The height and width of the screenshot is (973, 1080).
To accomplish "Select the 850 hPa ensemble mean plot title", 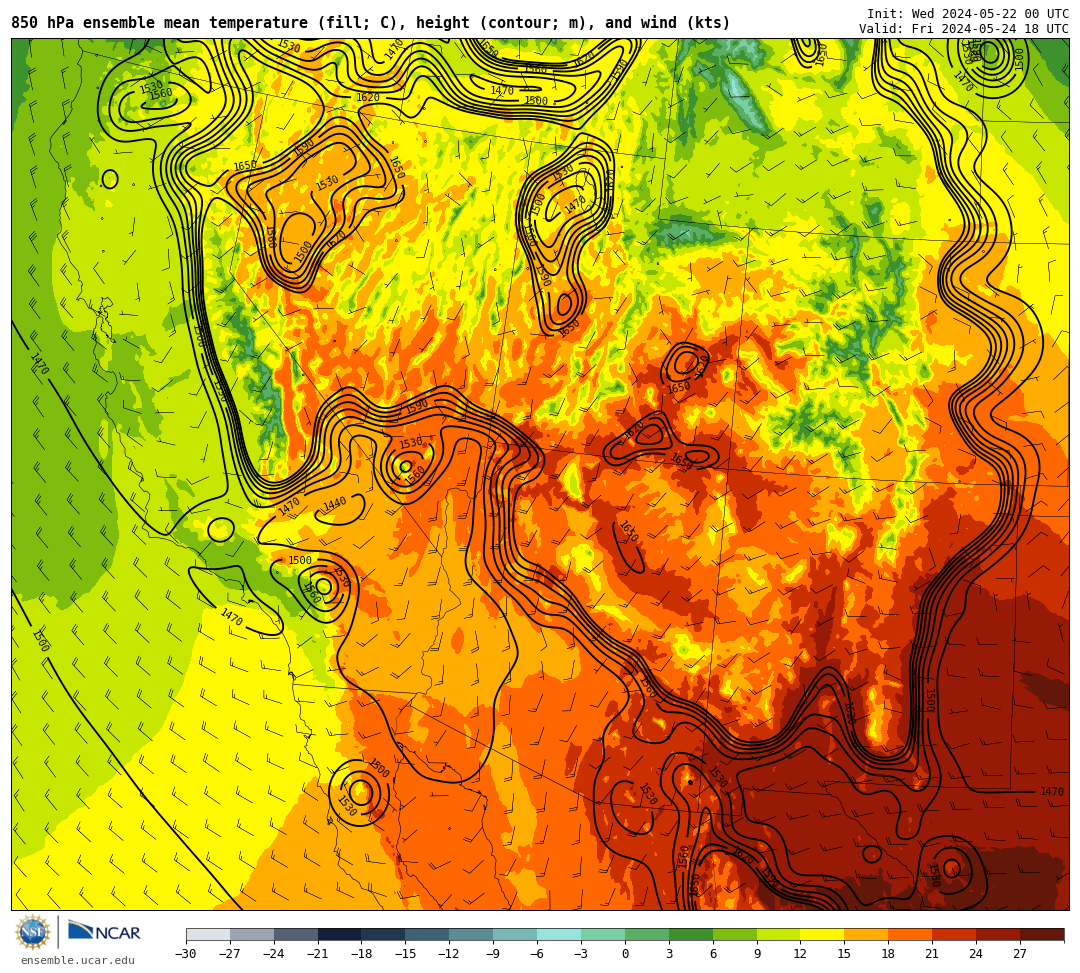I will pos(371,23).
